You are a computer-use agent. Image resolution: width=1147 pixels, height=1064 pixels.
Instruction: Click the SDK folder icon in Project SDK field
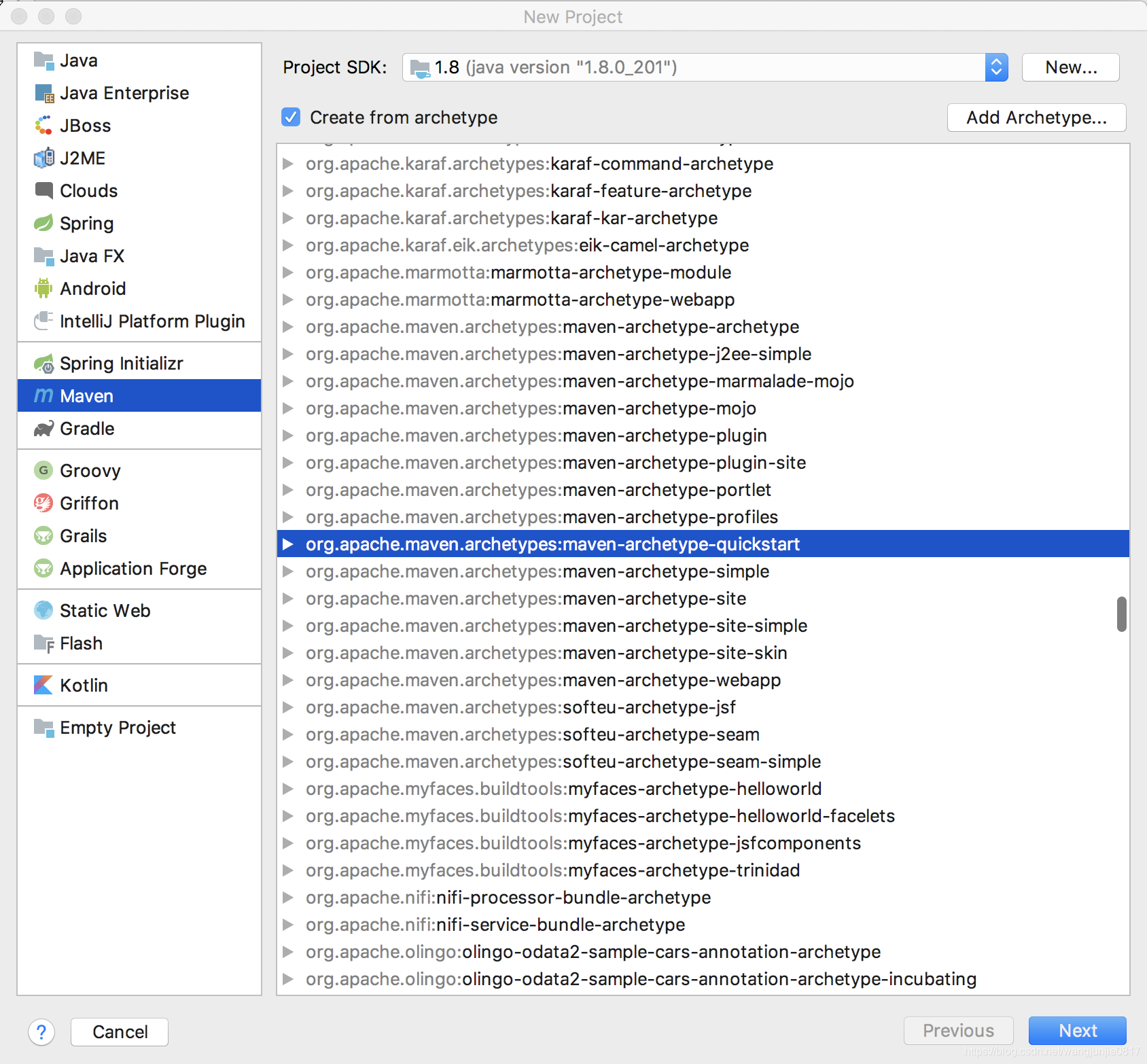[x=421, y=68]
